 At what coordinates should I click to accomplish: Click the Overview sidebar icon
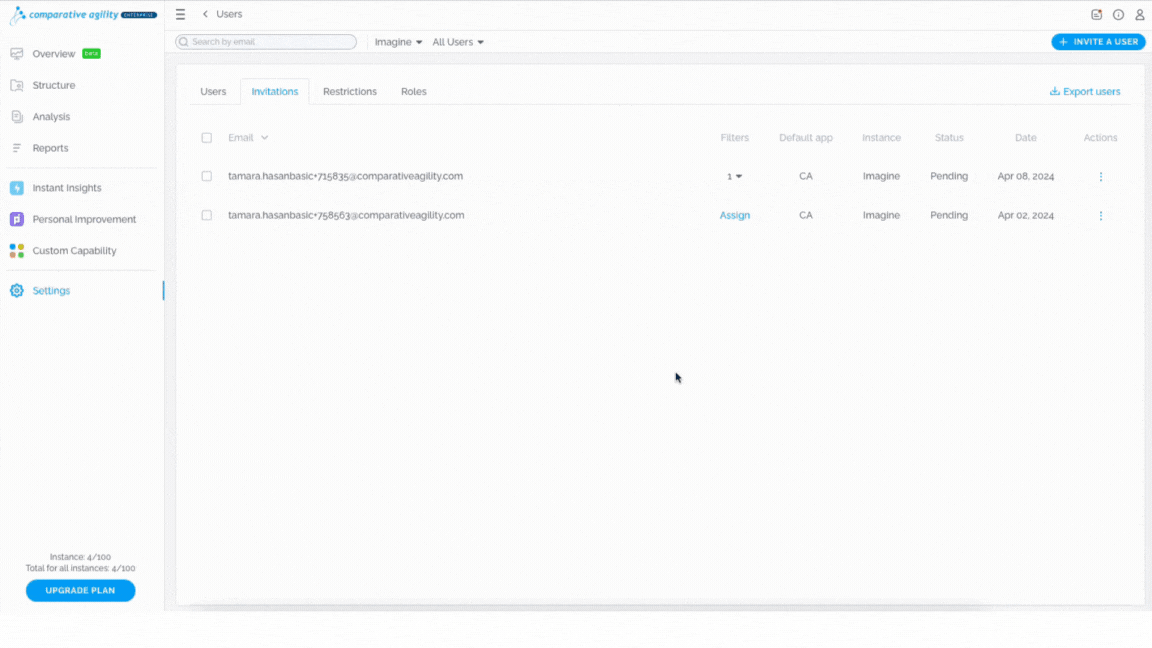17,54
